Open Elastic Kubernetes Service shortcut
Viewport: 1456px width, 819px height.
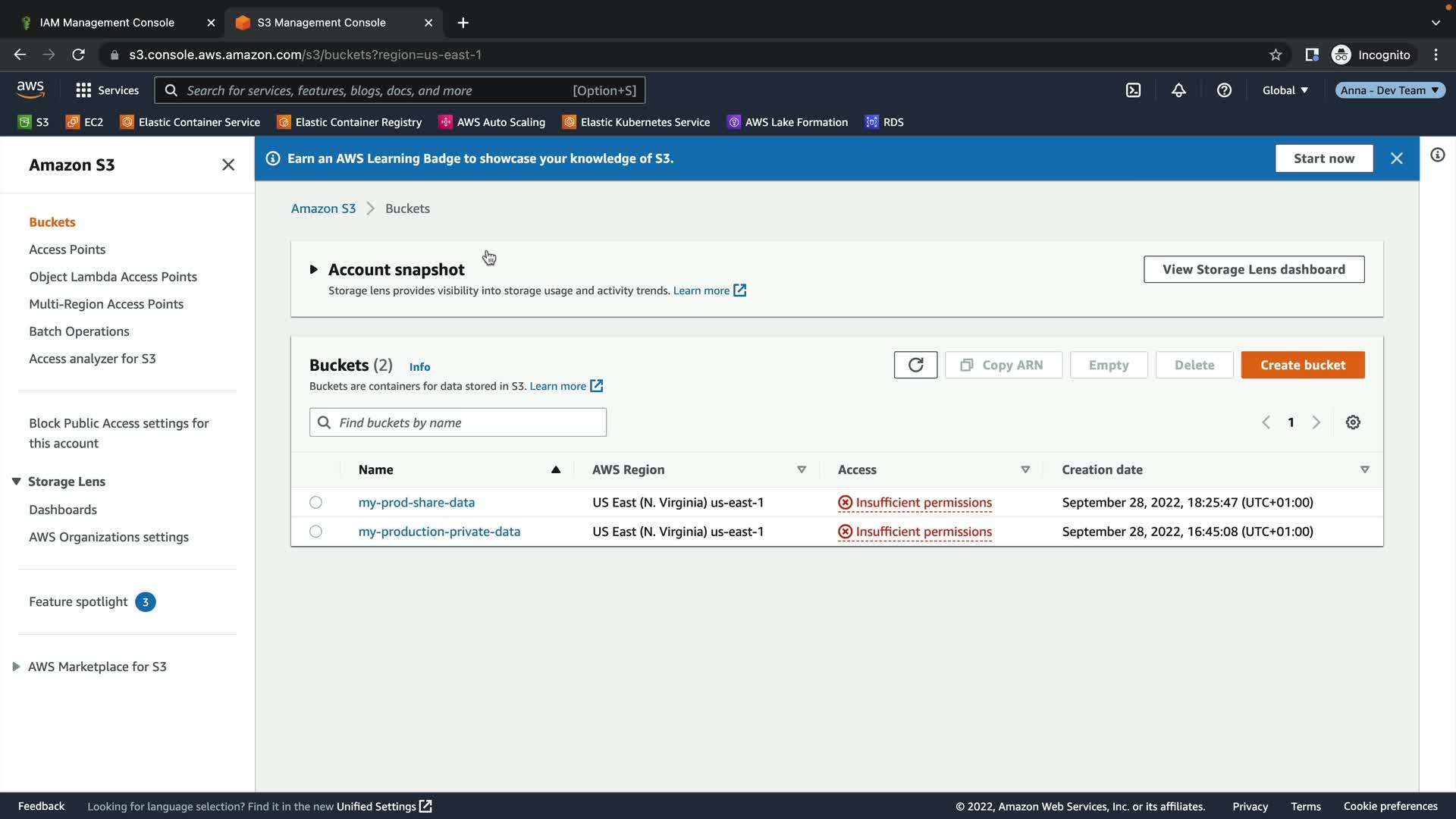[x=635, y=122]
